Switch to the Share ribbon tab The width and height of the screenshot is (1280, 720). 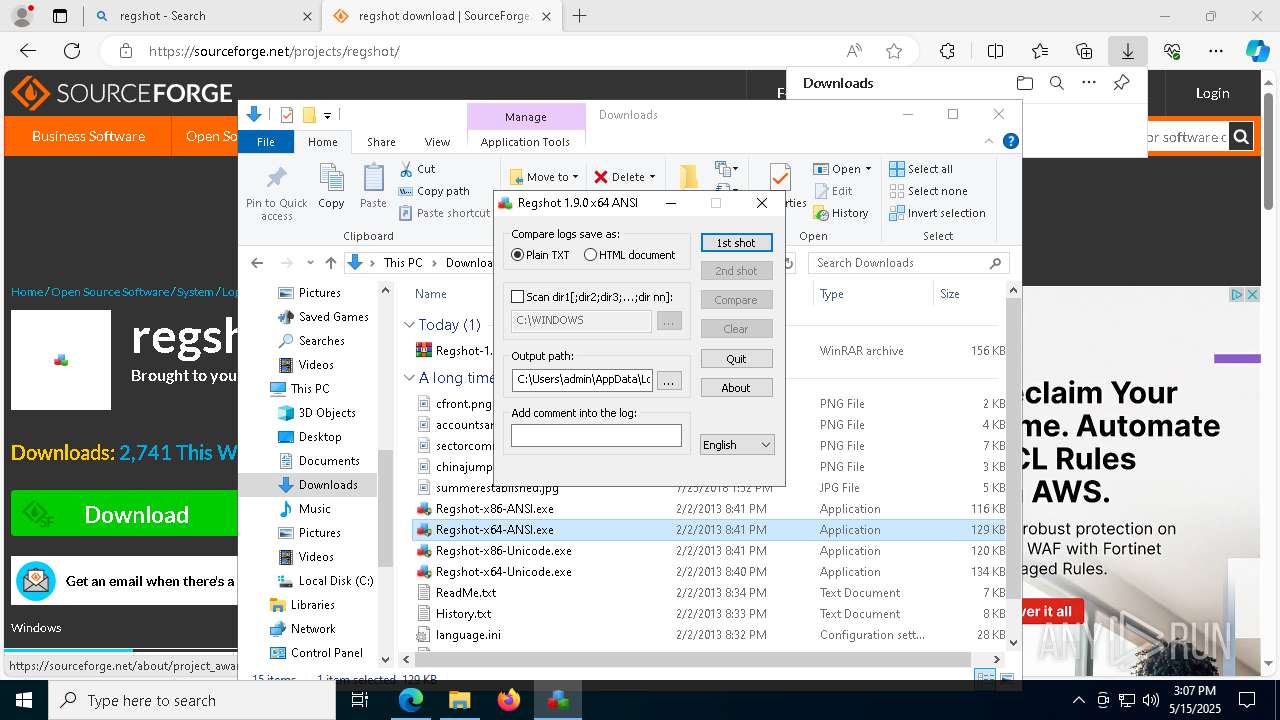pyautogui.click(x=381, y=142)
